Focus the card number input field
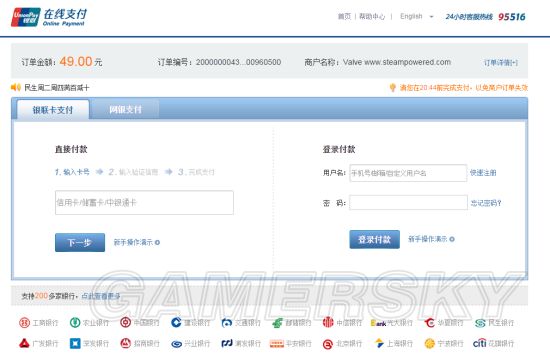The width and height of the screenshot is (550, 363). pyautogui.click(x=144, y=202)
